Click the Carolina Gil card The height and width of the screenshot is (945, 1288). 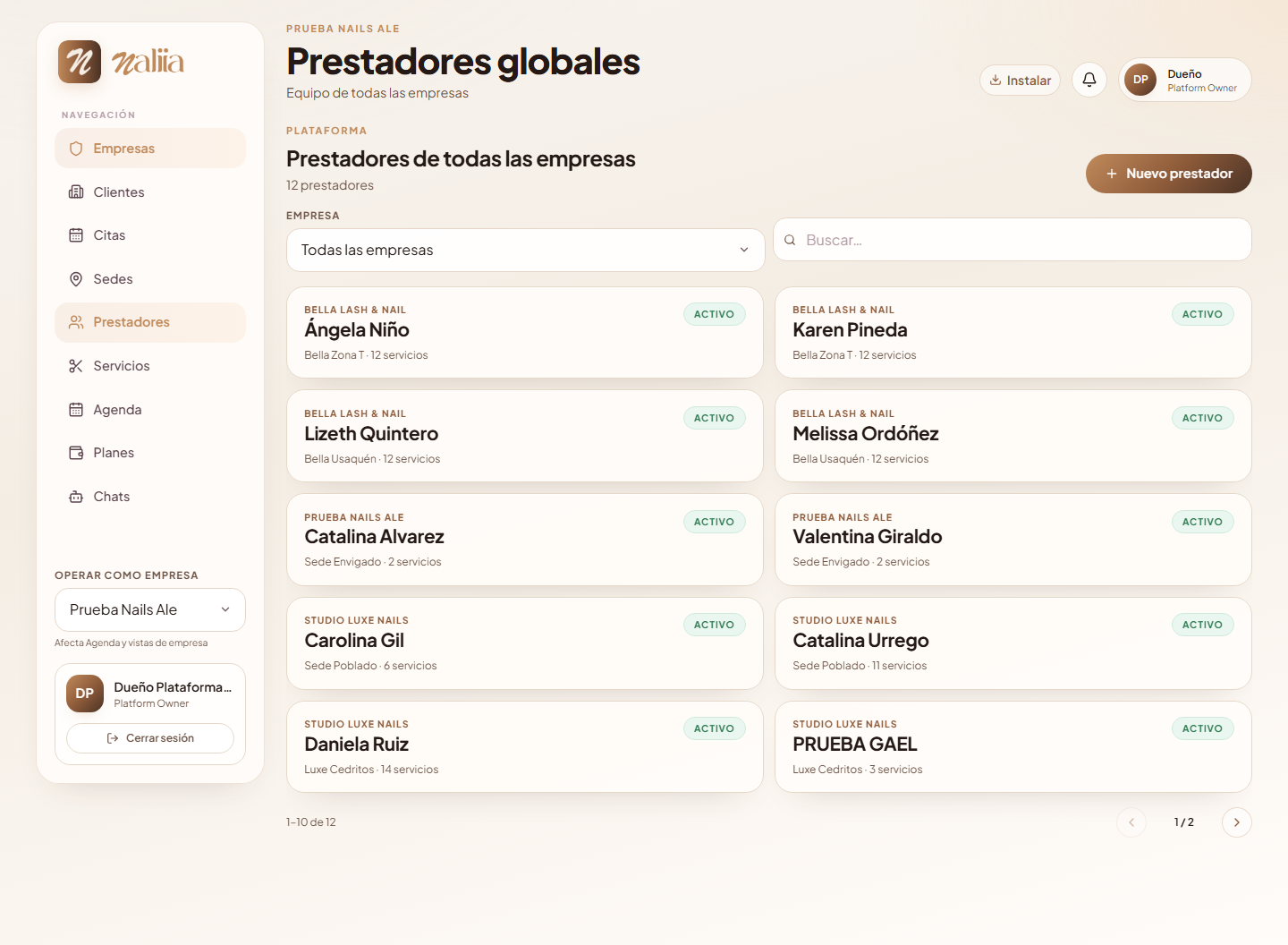pyautogui.click(x=525, y=643)
